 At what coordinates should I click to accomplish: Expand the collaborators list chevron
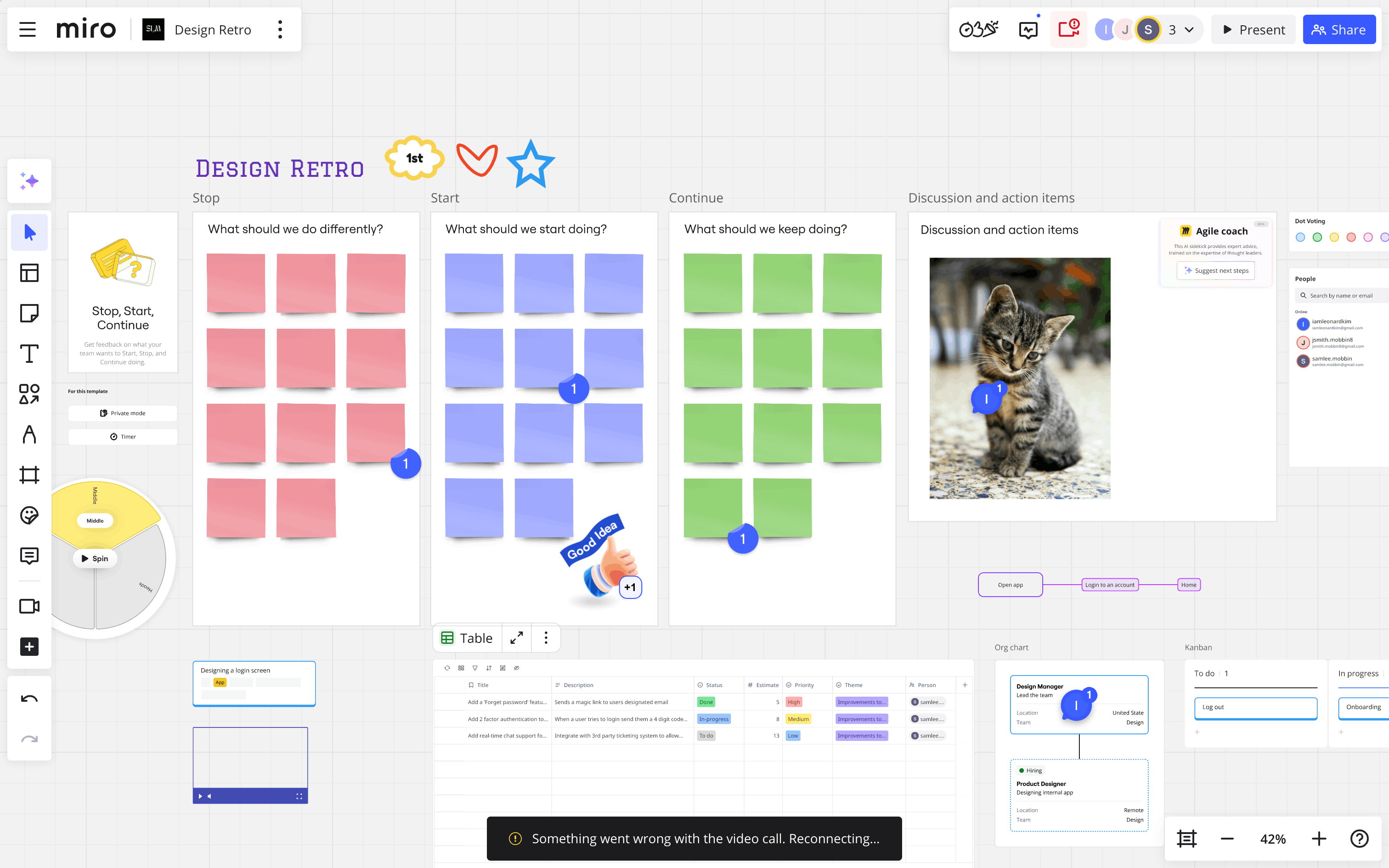(x=1189, y=29)
